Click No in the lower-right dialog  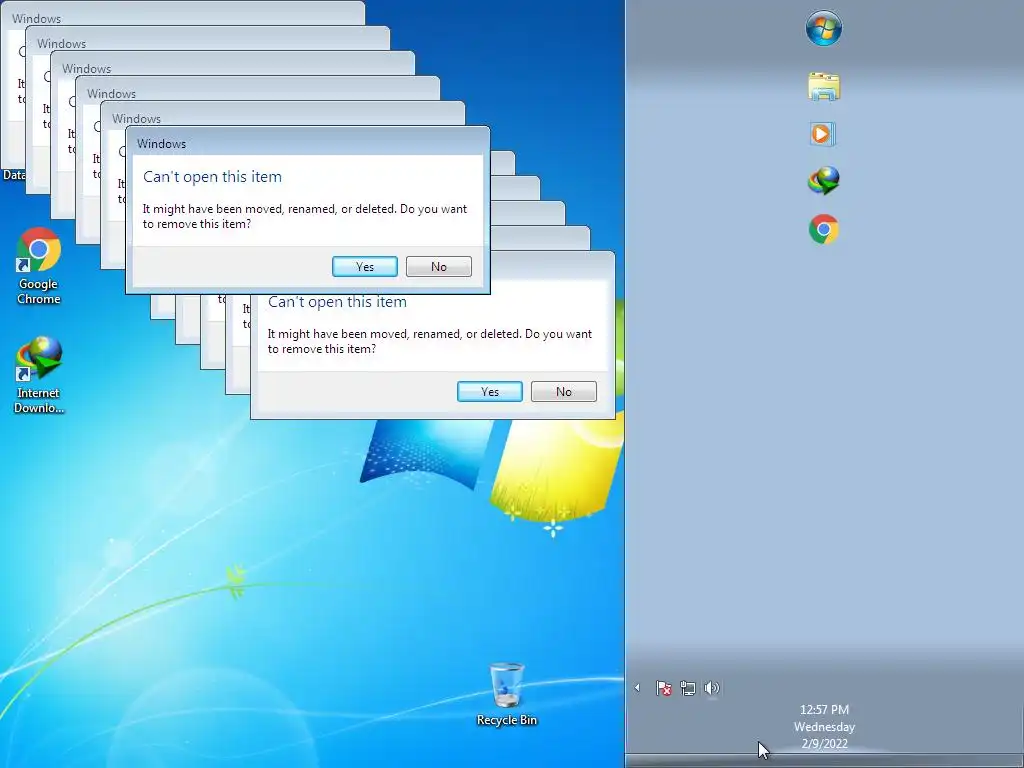coord(563,392)
